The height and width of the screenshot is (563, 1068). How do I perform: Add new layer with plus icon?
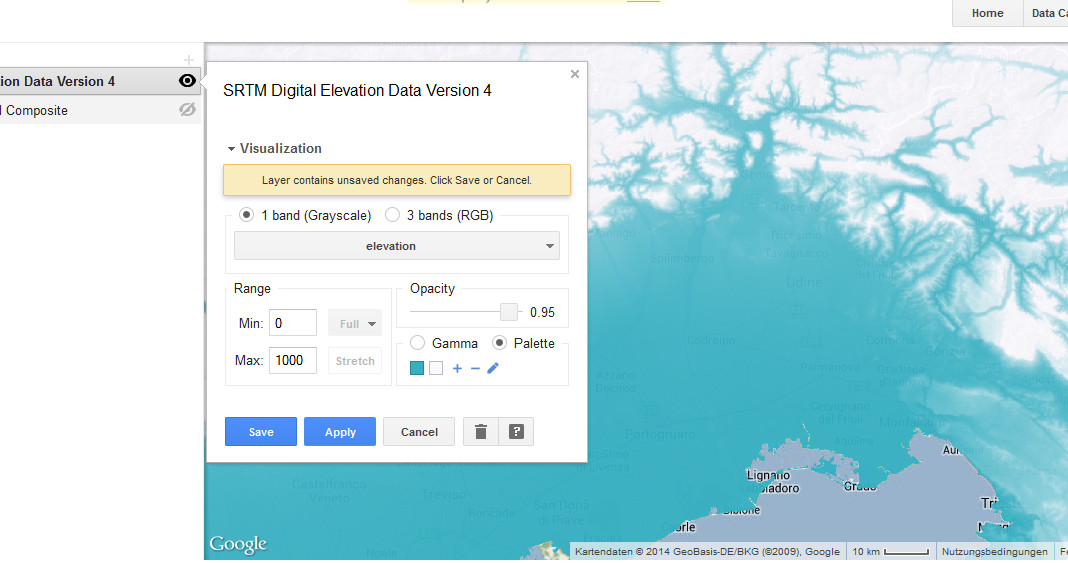pos(189,60)
